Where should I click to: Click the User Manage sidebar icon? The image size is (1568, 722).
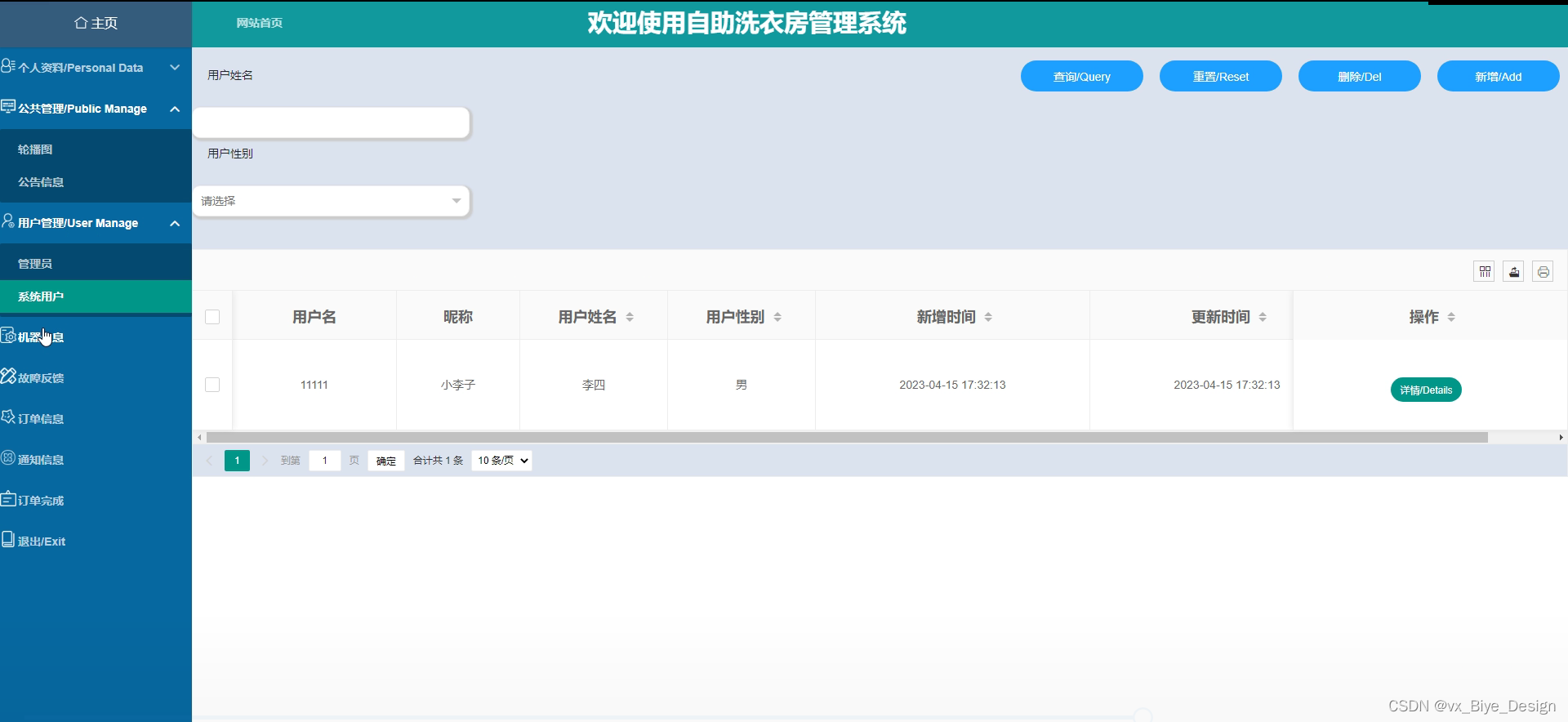pyautogui.click(x=8, y=221)
